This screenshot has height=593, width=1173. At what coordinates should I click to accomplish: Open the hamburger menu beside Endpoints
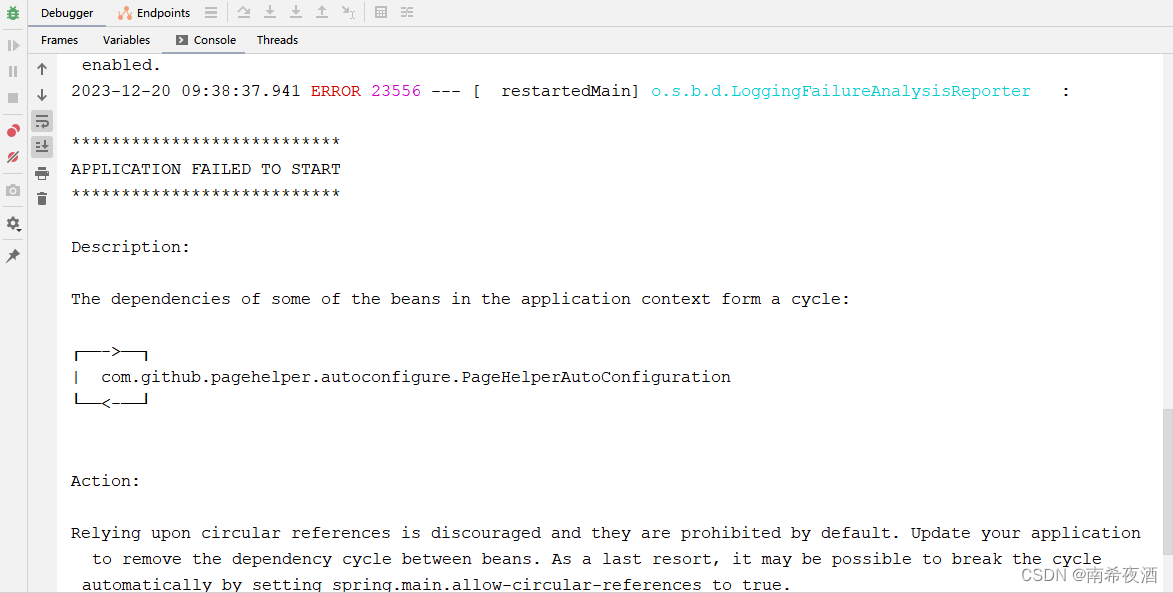tap(209, 12)
